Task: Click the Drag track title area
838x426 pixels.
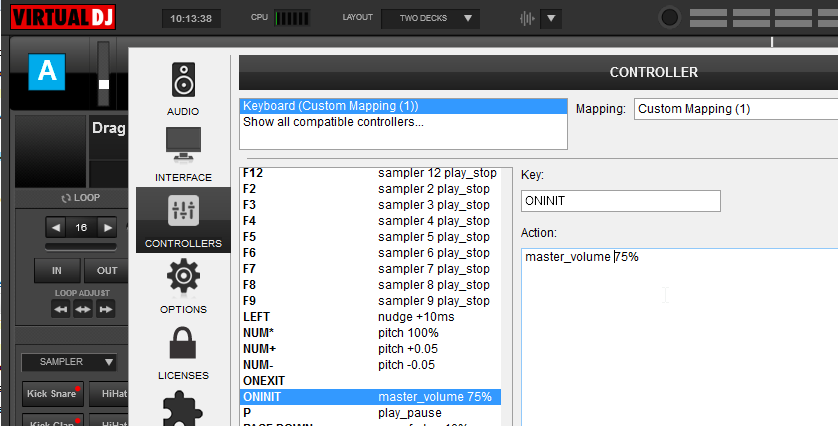Action: pos(109,128)
